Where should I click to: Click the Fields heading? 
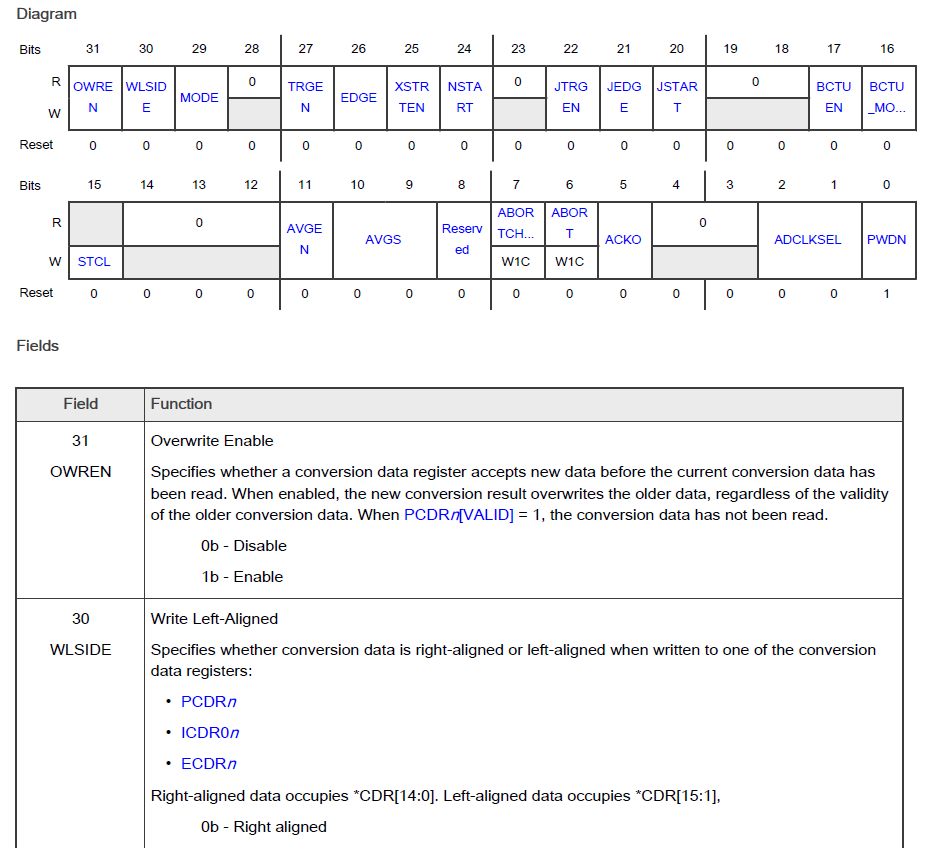[x=37, y=346]
